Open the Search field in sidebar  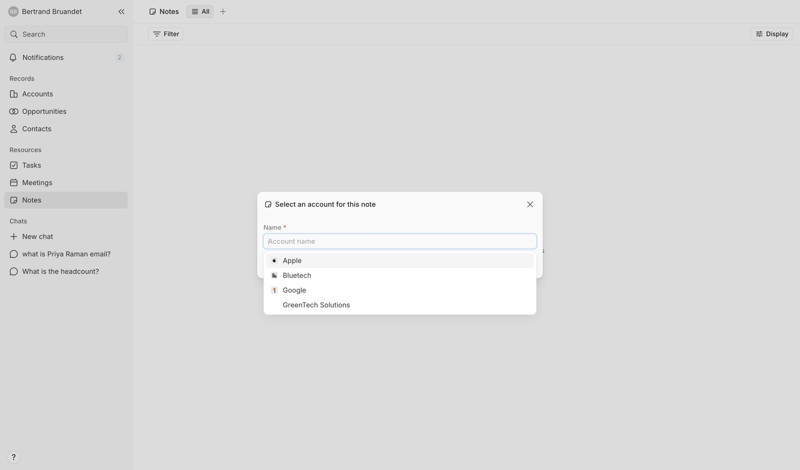click(66, 34)
